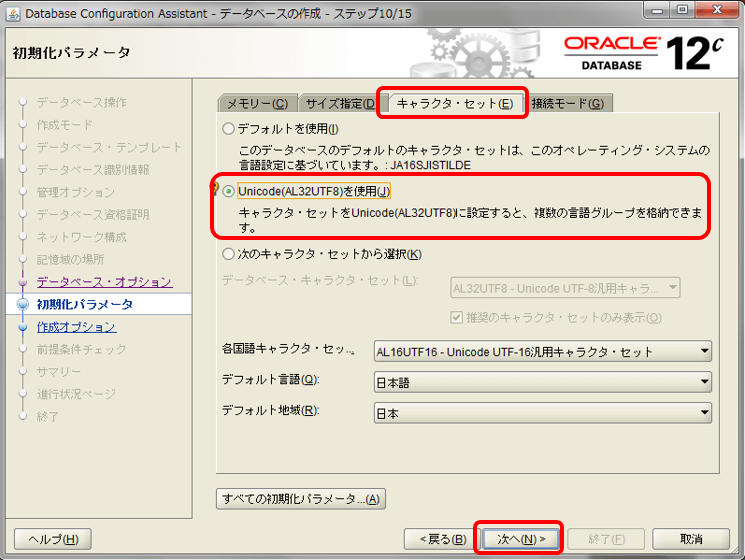Click the Java application icon in title bar
This screenshot has height=560, width=745.
(x=13, y=14)
